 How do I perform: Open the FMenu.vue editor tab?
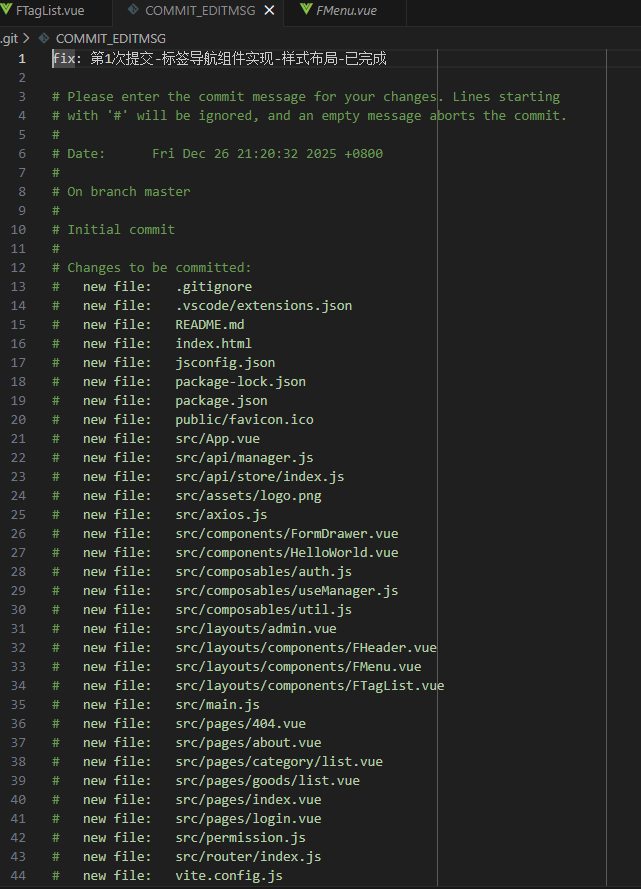tap(346, 11)
